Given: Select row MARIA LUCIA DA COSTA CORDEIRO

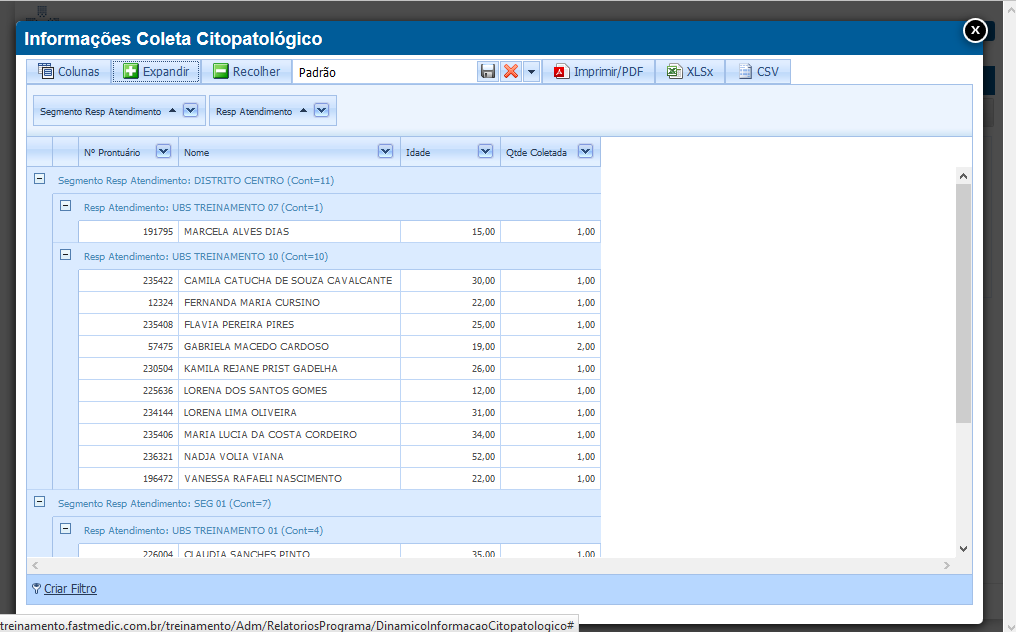Looking at the screenshot, I should tap(340, 435).
